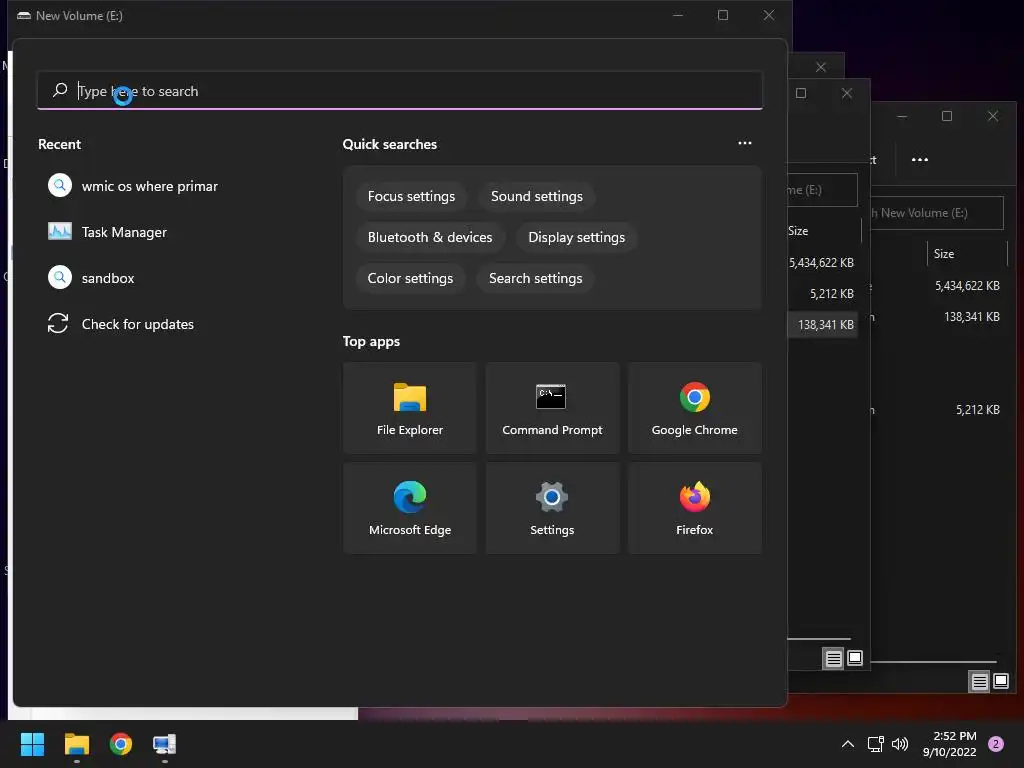Click search box in middle Explorer window
The height and width of the screenshot is (768, 1024).
pos(822,190)
